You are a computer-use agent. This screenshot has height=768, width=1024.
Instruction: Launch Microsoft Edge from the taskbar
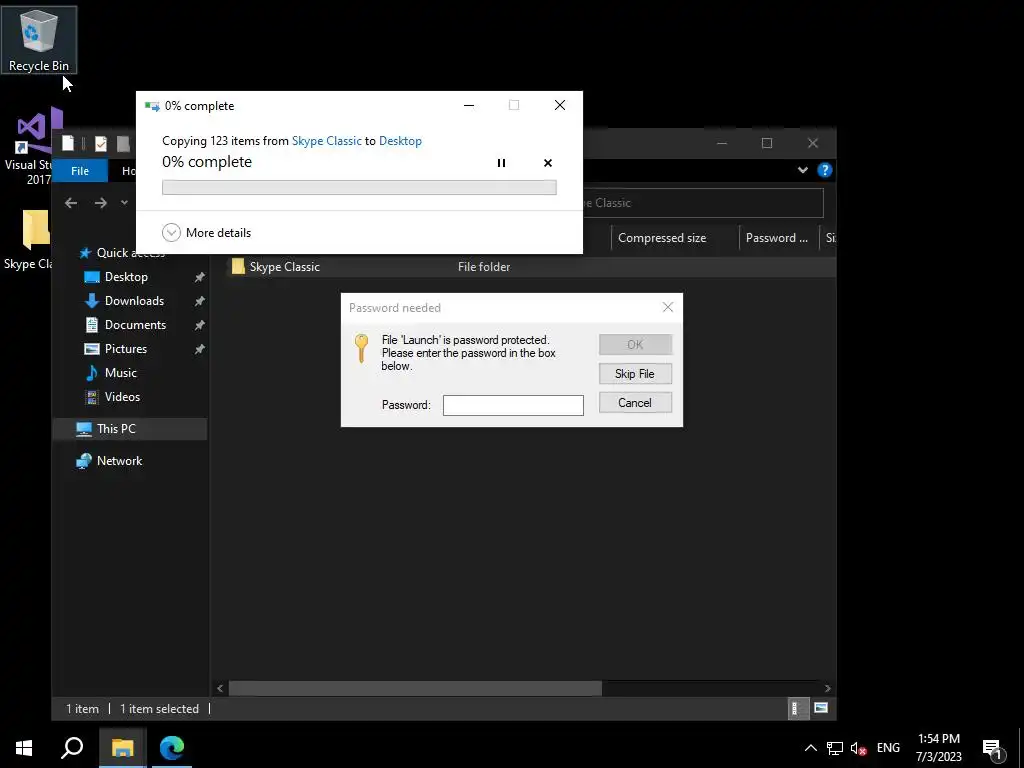click(x=172, y=748)
